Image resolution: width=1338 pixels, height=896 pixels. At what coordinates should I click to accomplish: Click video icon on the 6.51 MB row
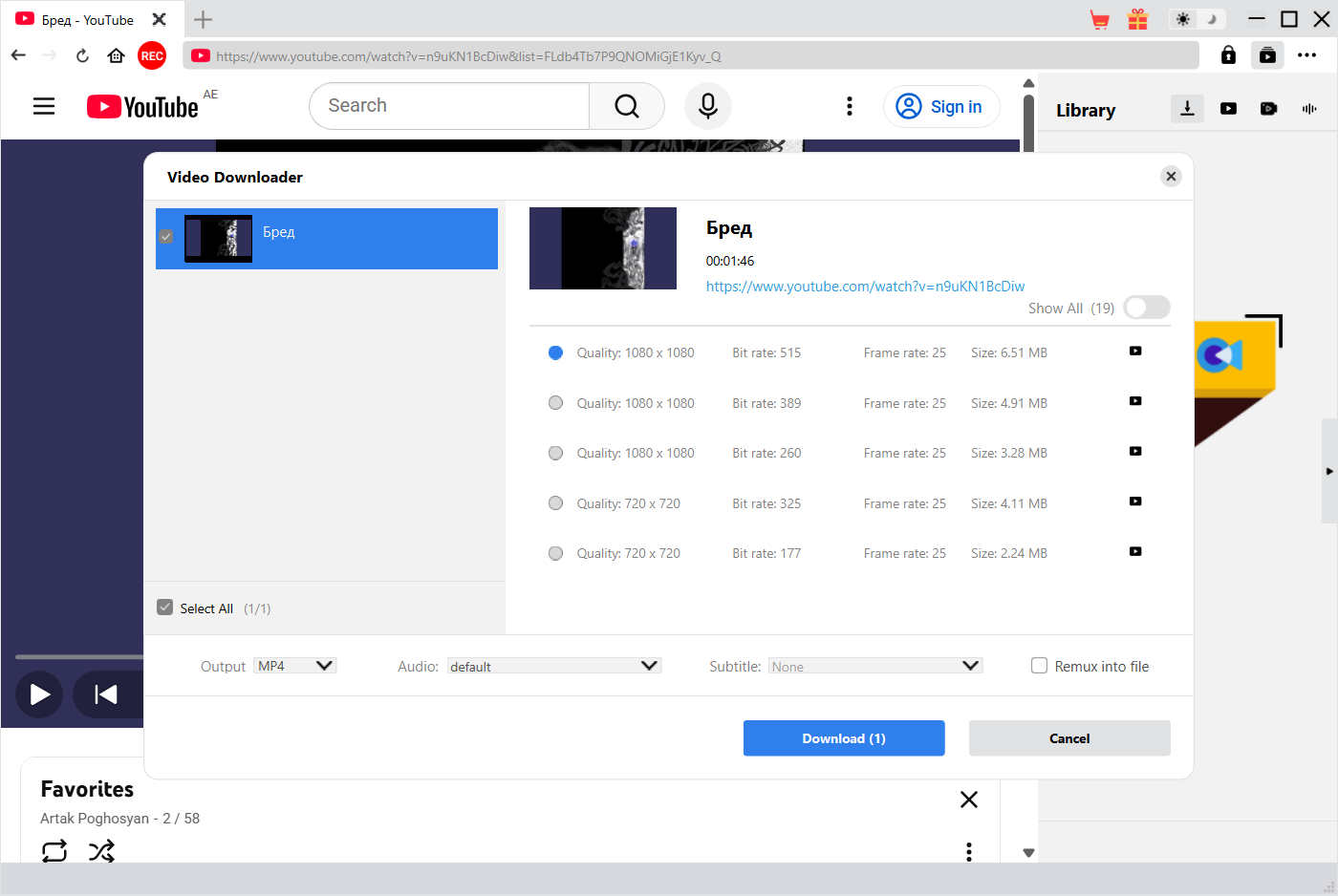[1135, 351]
